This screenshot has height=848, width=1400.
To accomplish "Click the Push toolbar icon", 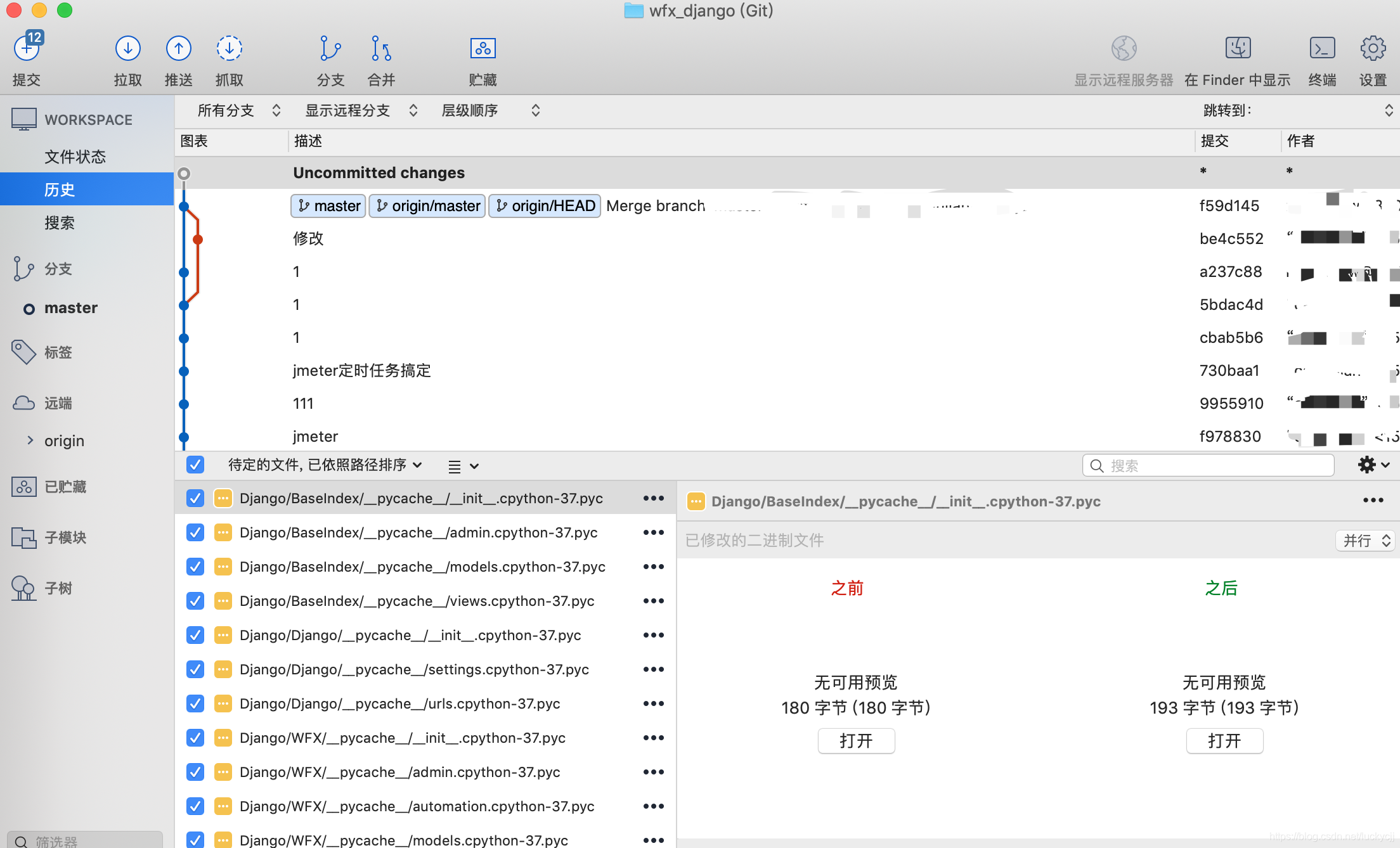I will 178,49.
